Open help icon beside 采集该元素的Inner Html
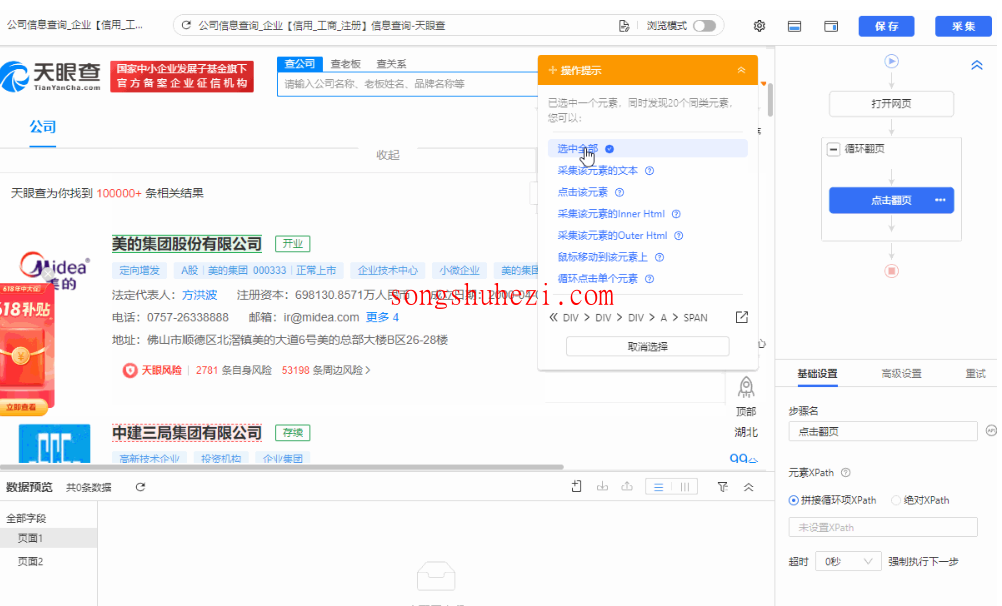This screenshot has width=1002, height=606. click(676, 214)
